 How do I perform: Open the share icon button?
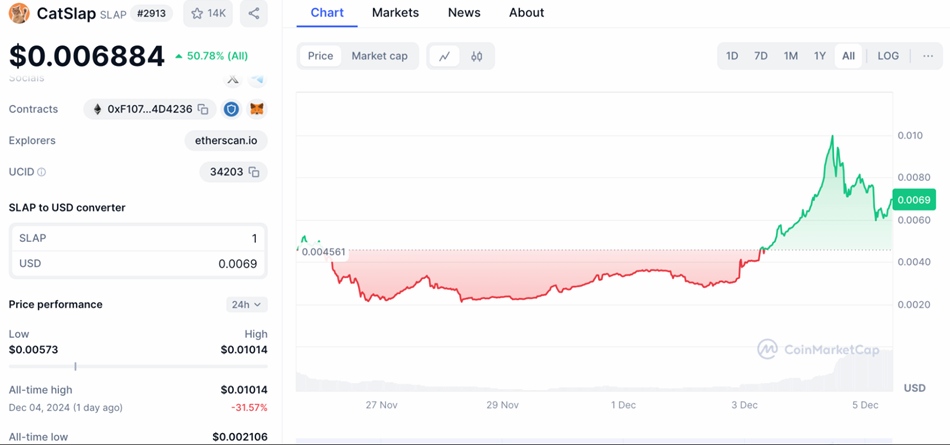tap(254, 13)
